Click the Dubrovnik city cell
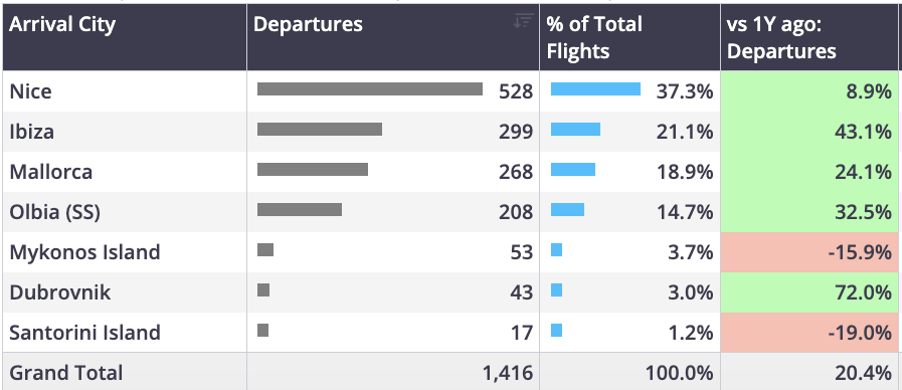 (60, 293)
